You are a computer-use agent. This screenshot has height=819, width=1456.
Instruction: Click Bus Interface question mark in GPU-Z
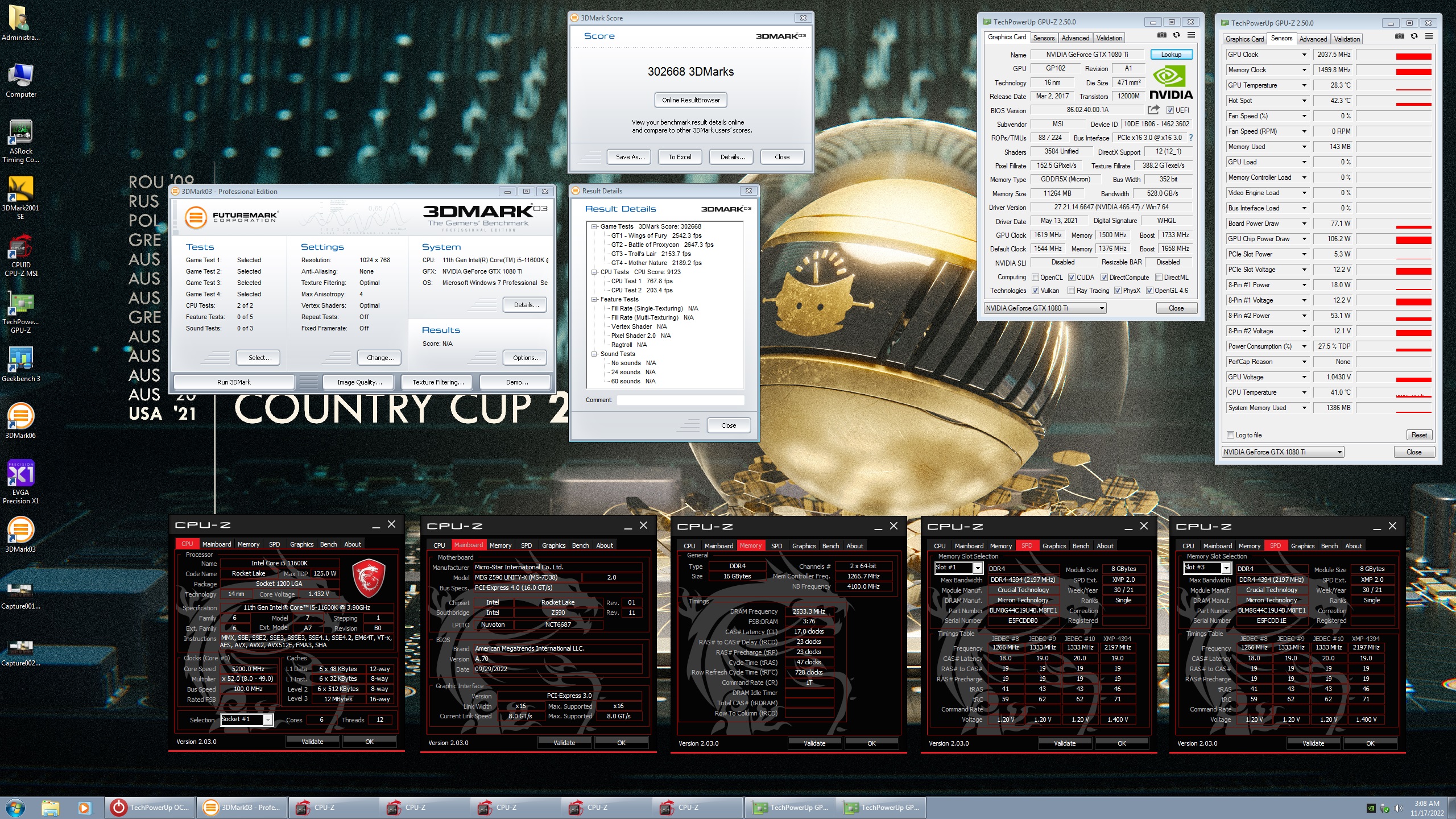[x=1191, y=138]
